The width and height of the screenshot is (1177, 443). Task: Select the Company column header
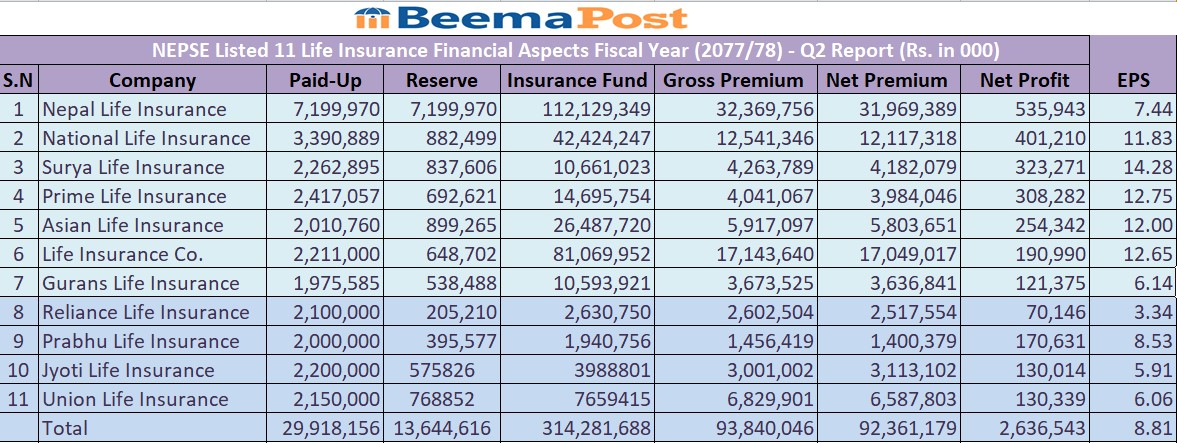click(x=152, y=80)
